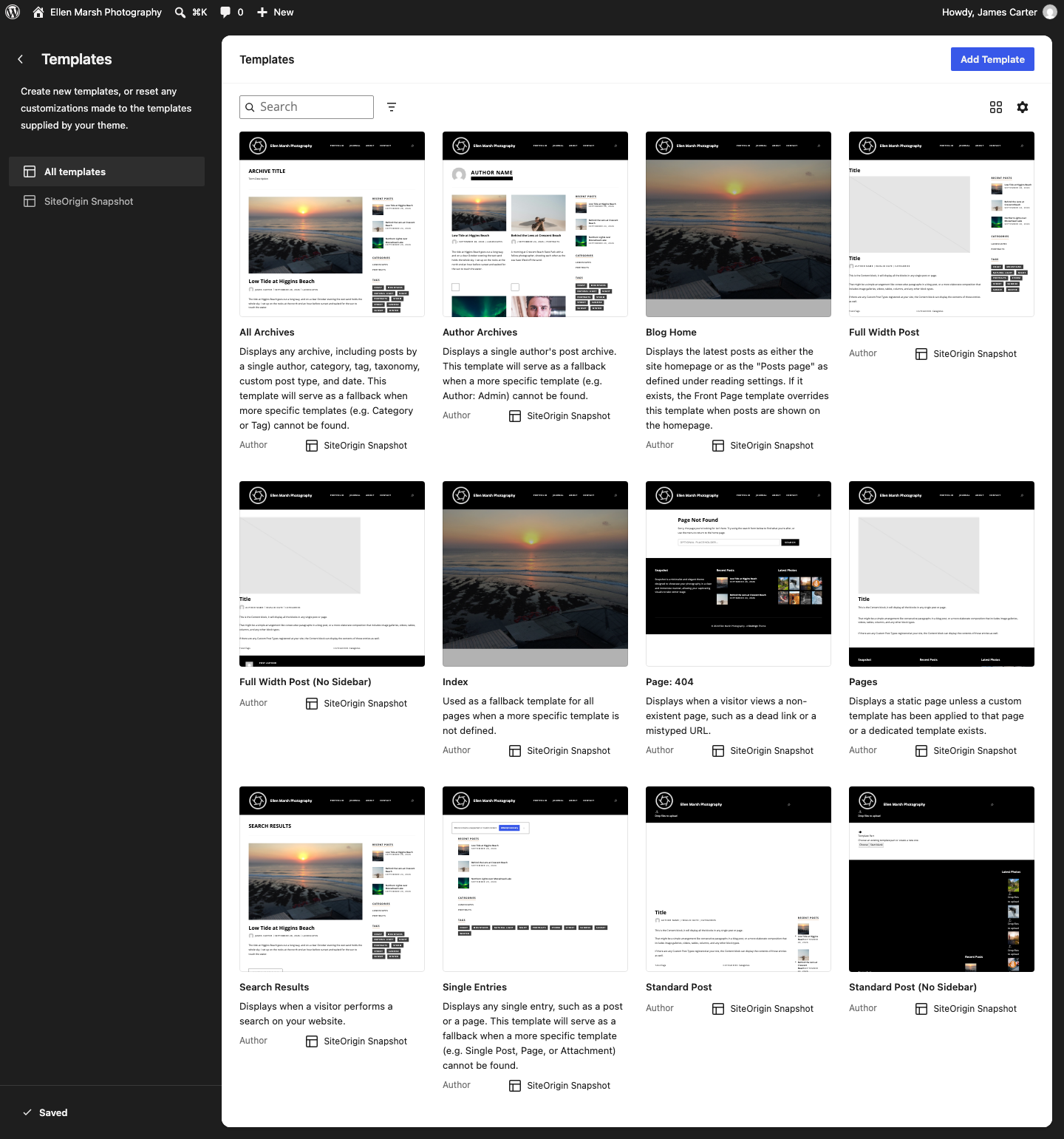Open the Blog Home template thumbnail

pos(738,224)
